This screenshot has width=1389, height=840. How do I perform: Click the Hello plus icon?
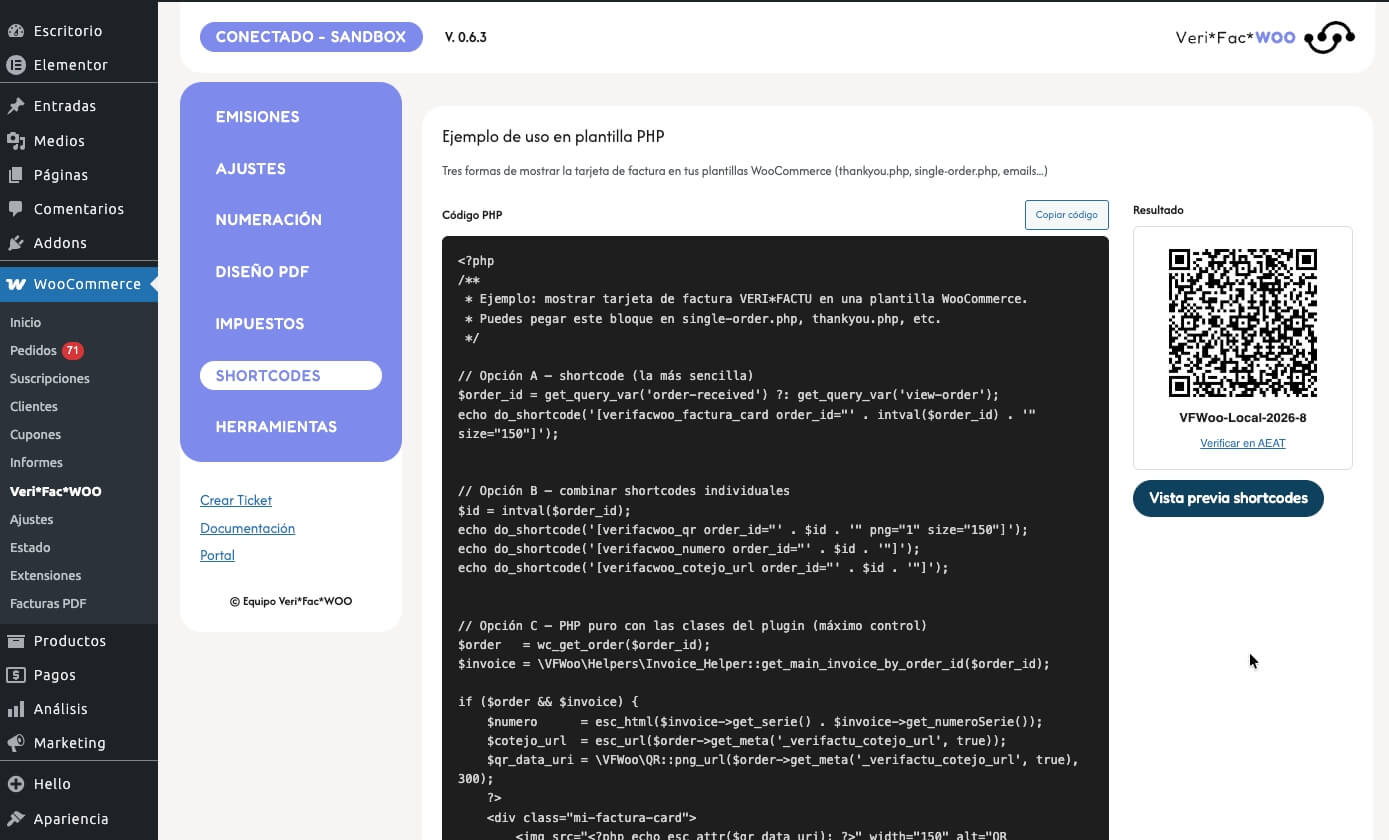16,784
